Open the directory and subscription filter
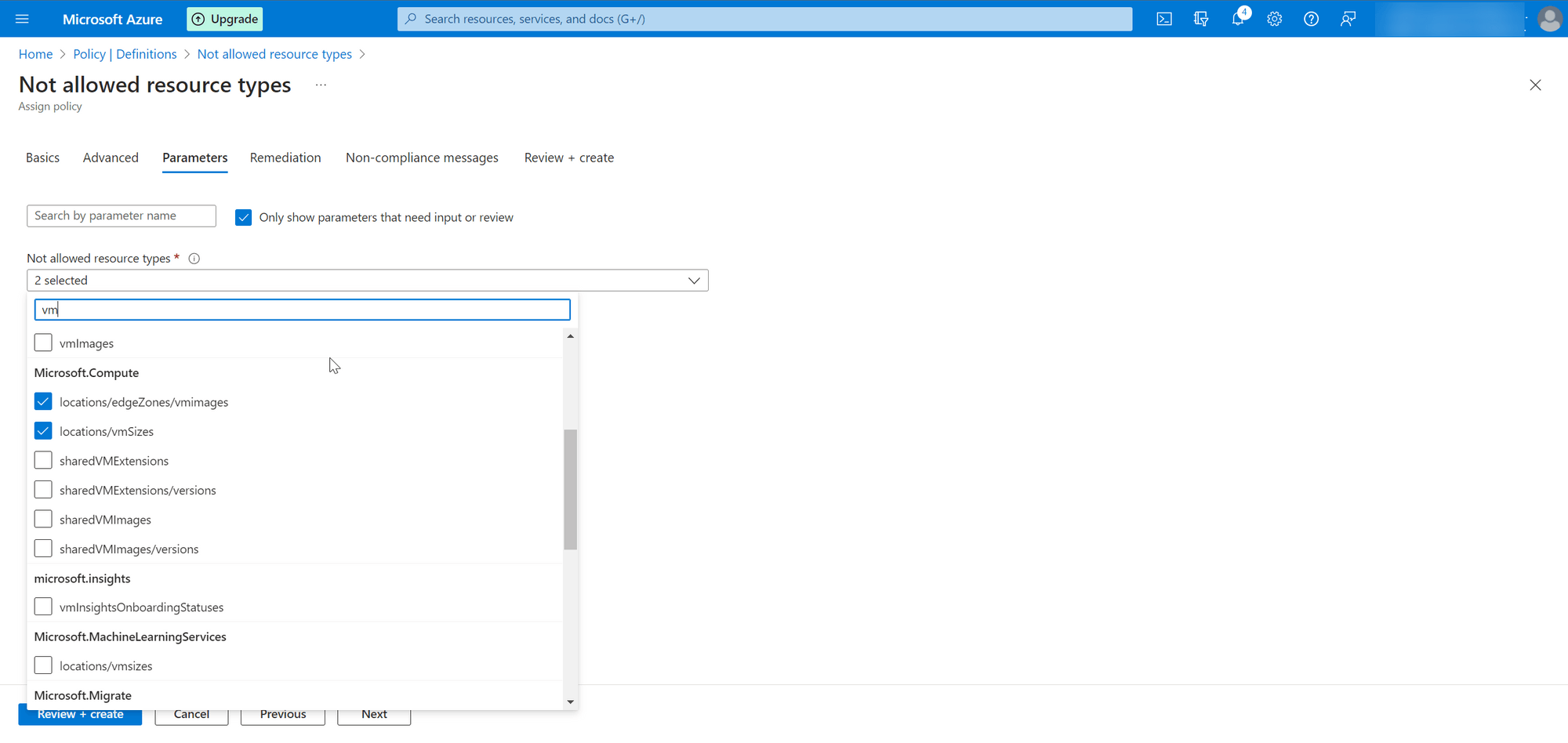This screenshot has height=743, width=1568. pos(1201,19)
